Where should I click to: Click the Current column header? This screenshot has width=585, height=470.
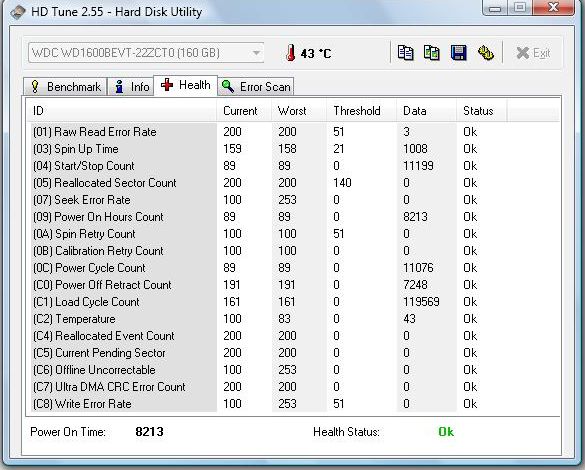click(244, 111)
